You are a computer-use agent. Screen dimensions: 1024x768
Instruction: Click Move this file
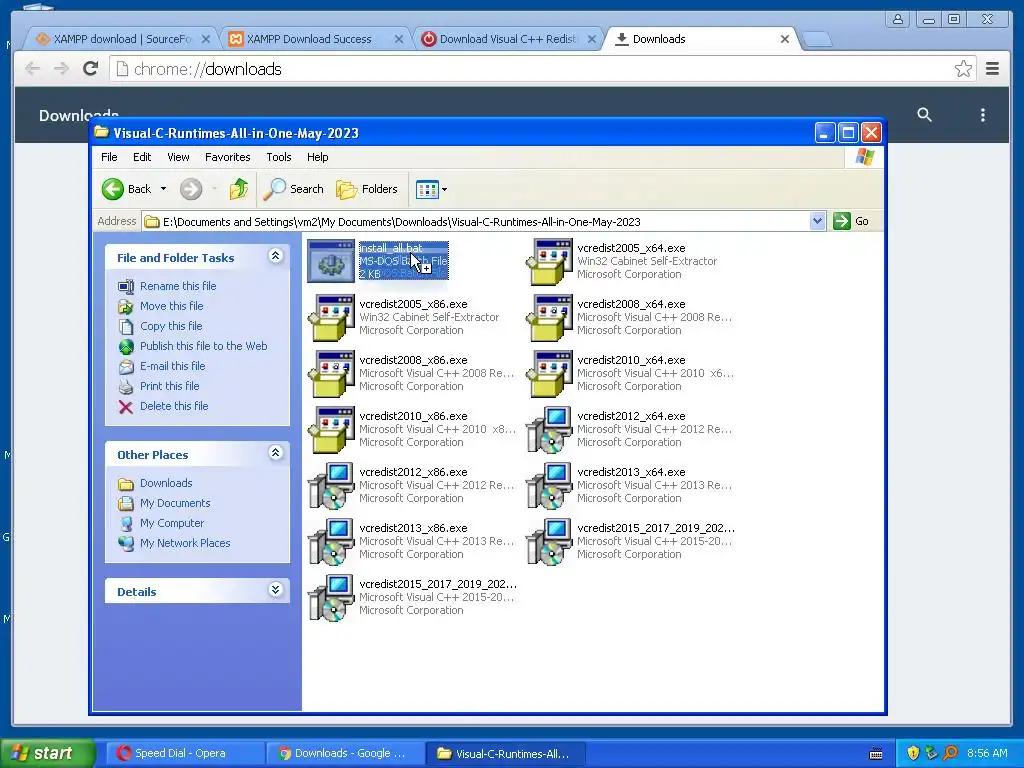pyautogui.click(x=171, y=306)
